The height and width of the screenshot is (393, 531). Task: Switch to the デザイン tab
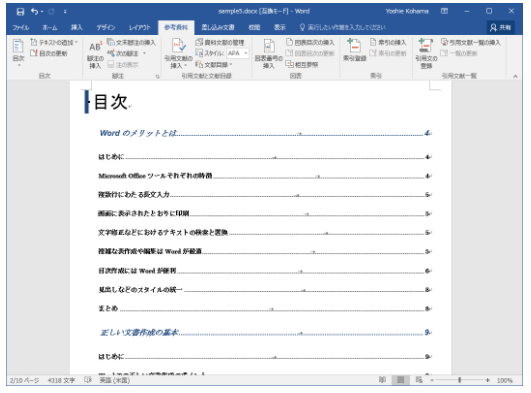pos(106,27)
